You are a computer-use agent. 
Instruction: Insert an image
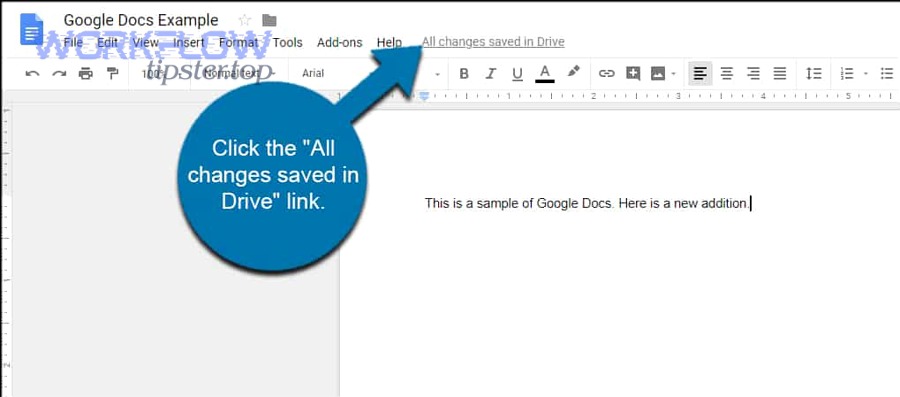click(x=658, y=73)
